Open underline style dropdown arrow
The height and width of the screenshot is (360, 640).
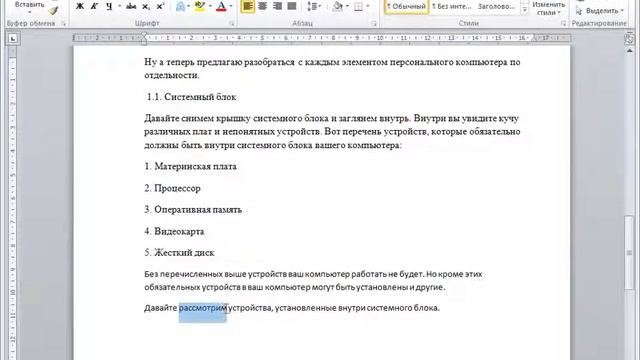pyautogui.click(x=119, y=6)
